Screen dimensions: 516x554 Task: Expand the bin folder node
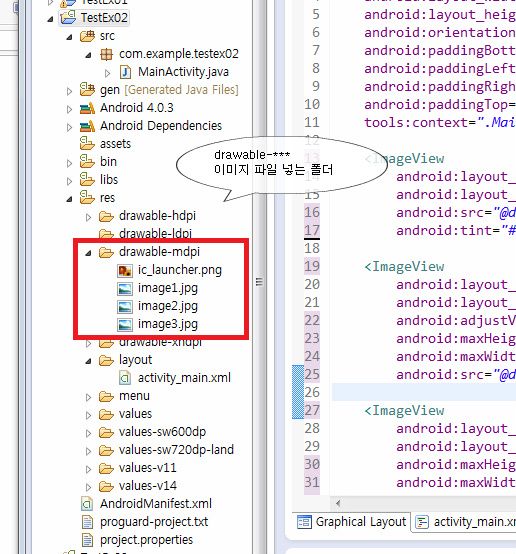69,163
